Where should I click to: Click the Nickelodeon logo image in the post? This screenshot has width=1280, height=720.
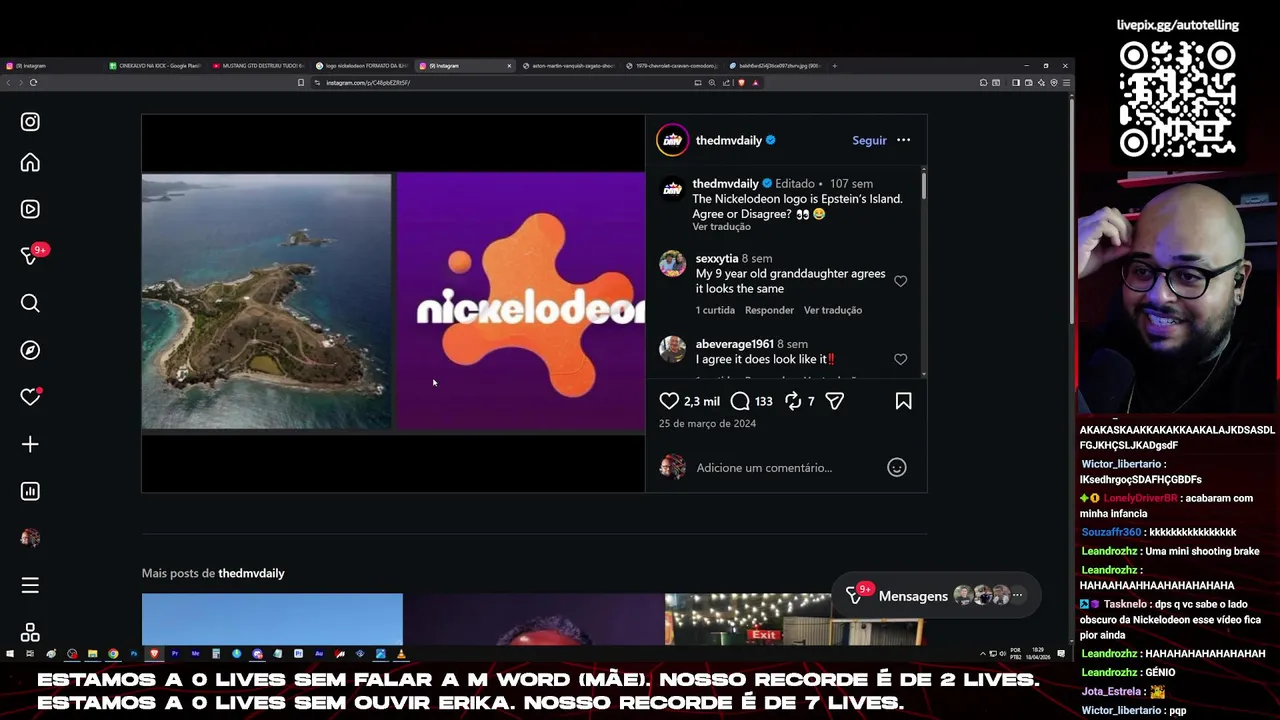click(521, 301)
